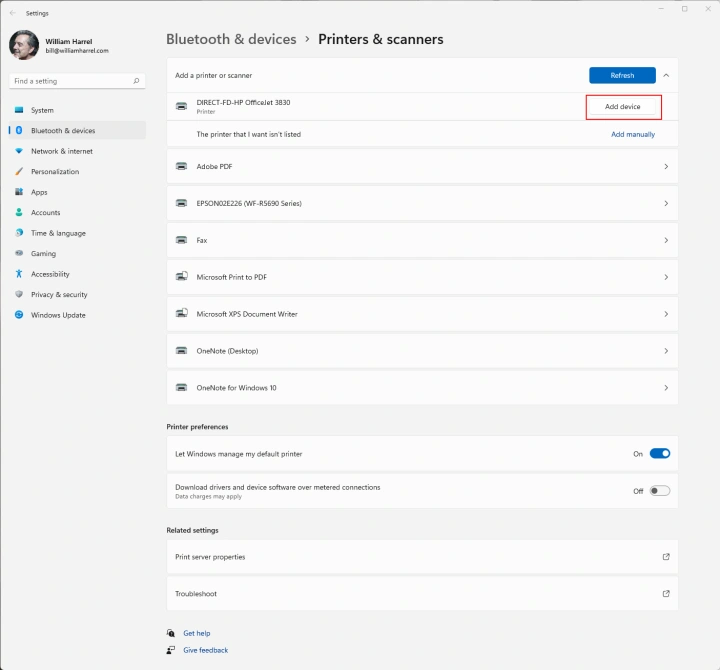Open the Personalization settings section
The width and height of the screenshot is (720, 670).
(54, 172)
